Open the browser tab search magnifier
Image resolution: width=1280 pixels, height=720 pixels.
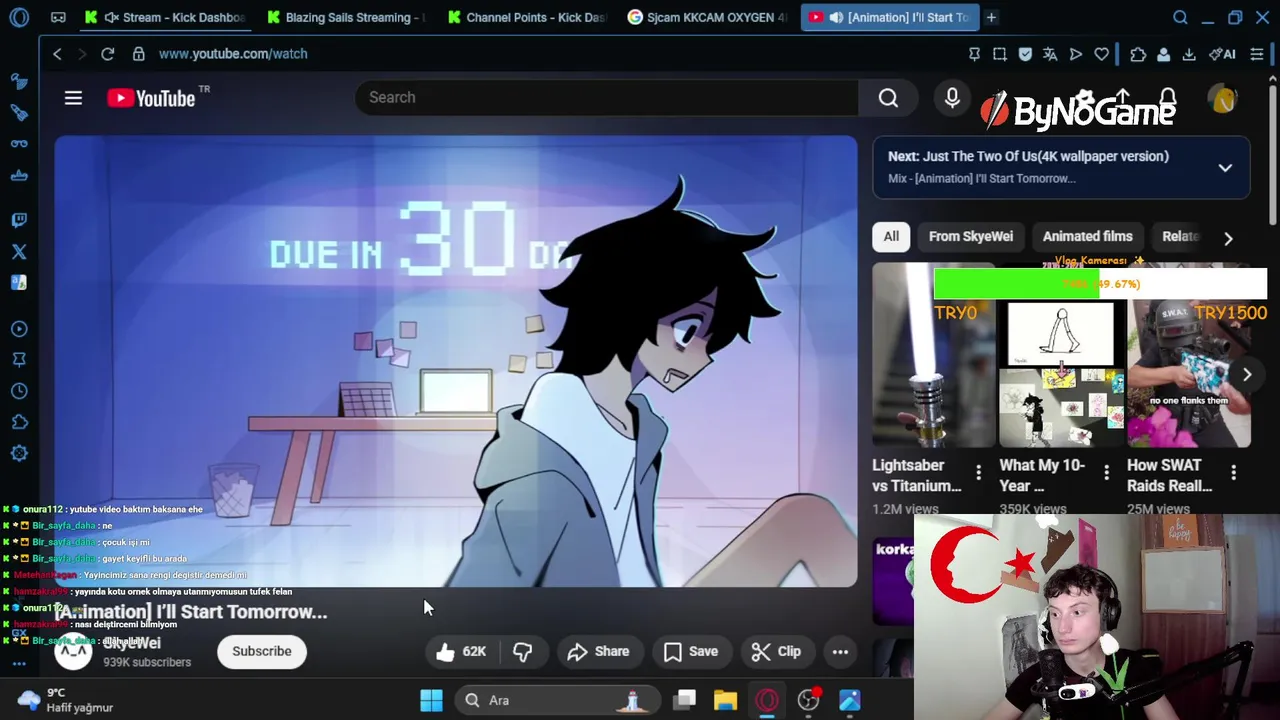(1180, 17)
